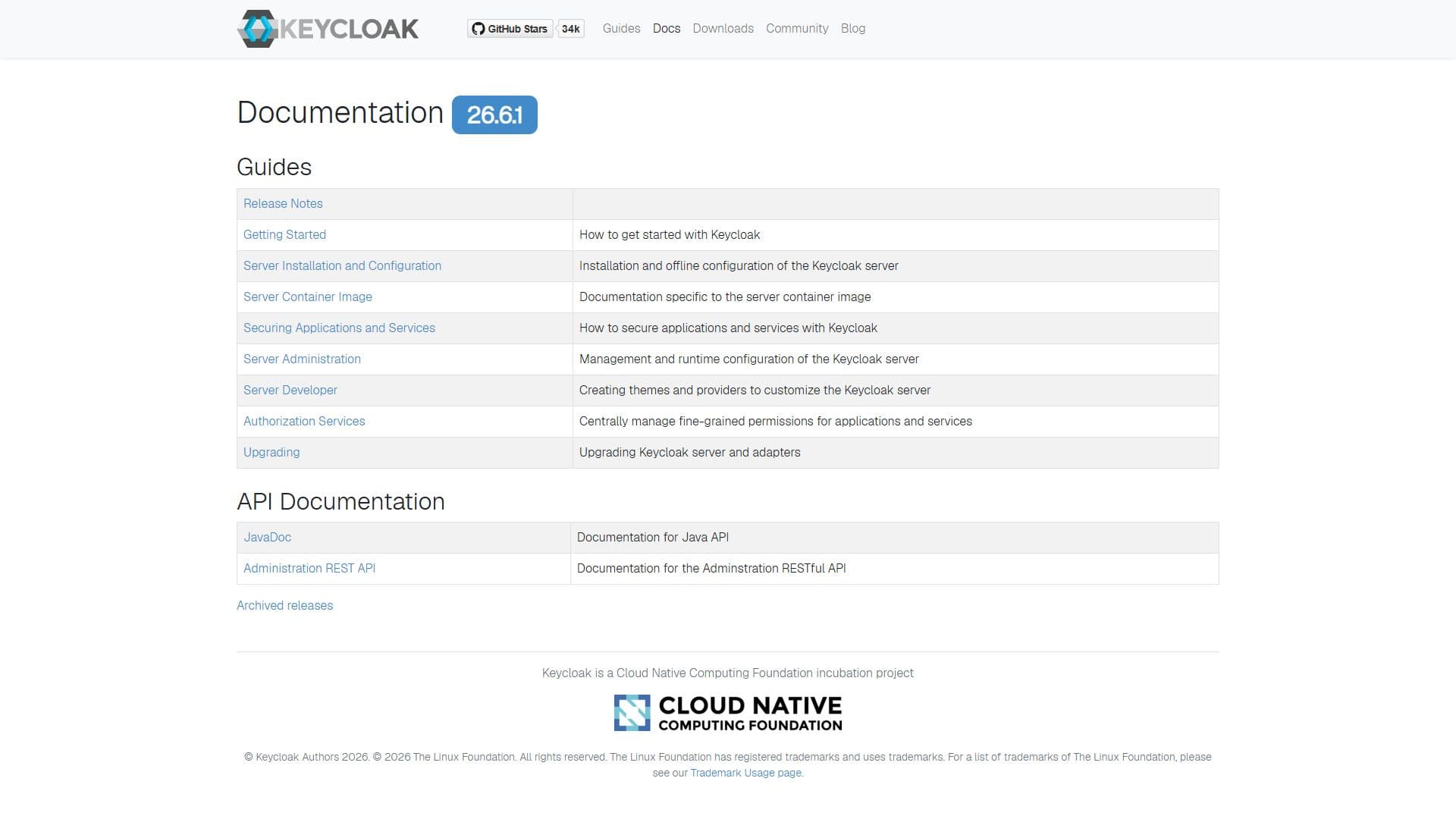Click 'How to get started with Keycloak' text
Image resolution: width=1456 pixels, height=819 pixels.
pos(670,234)
